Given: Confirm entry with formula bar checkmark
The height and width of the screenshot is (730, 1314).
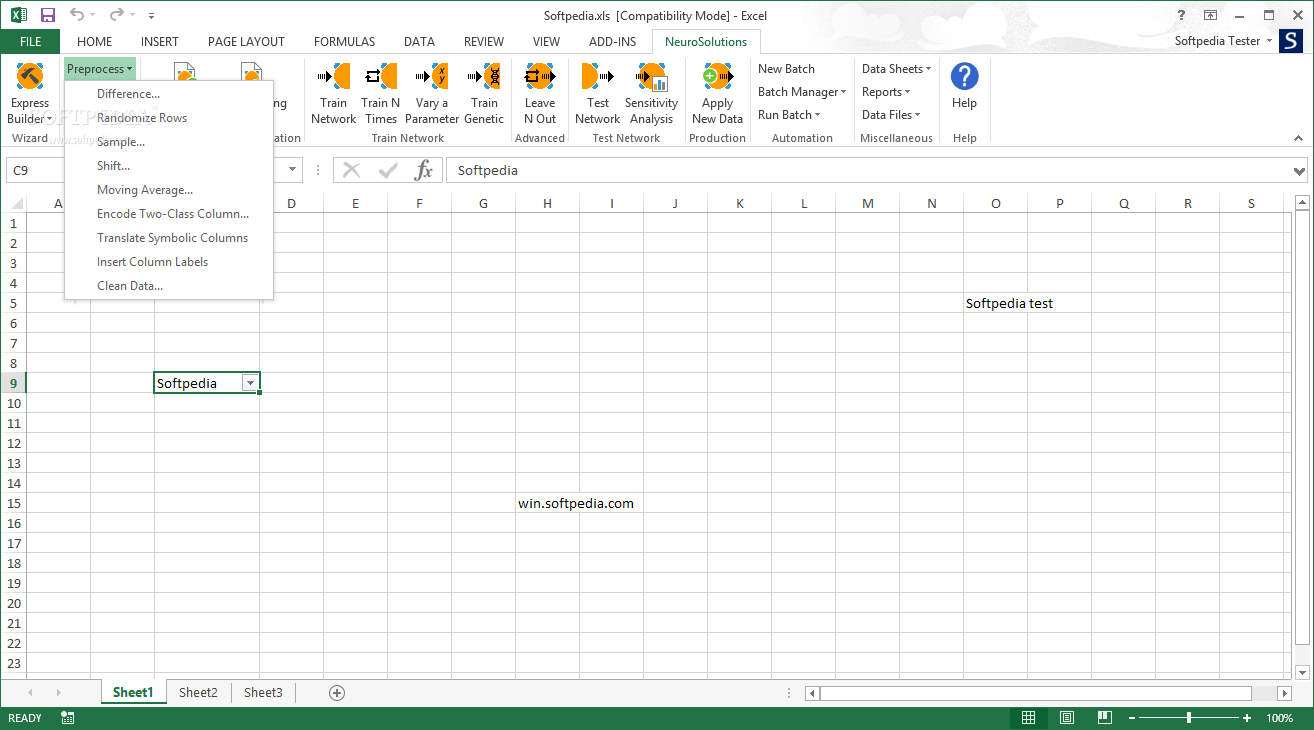Looking at the screenshot, I should [x=388, y=170].
